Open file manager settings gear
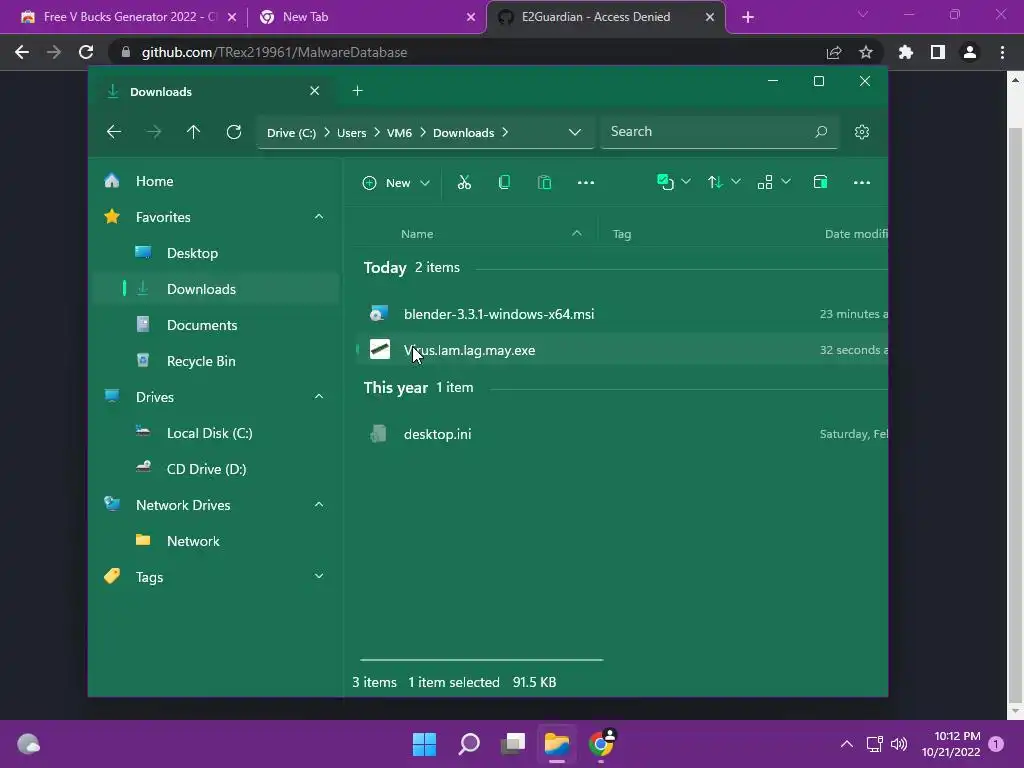Screen dimensions: 1024x768 coord(861,132)
